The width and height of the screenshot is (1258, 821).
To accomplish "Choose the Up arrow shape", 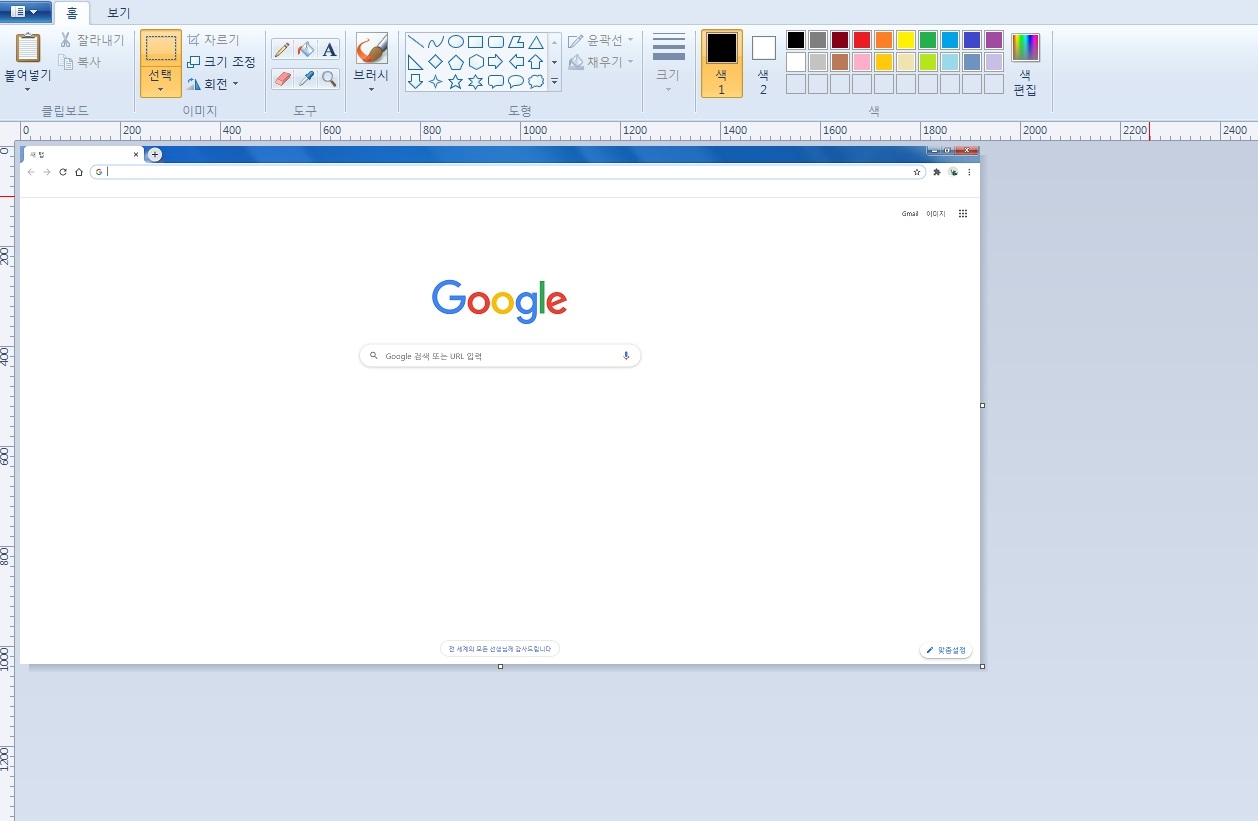I will coord(536,62).
